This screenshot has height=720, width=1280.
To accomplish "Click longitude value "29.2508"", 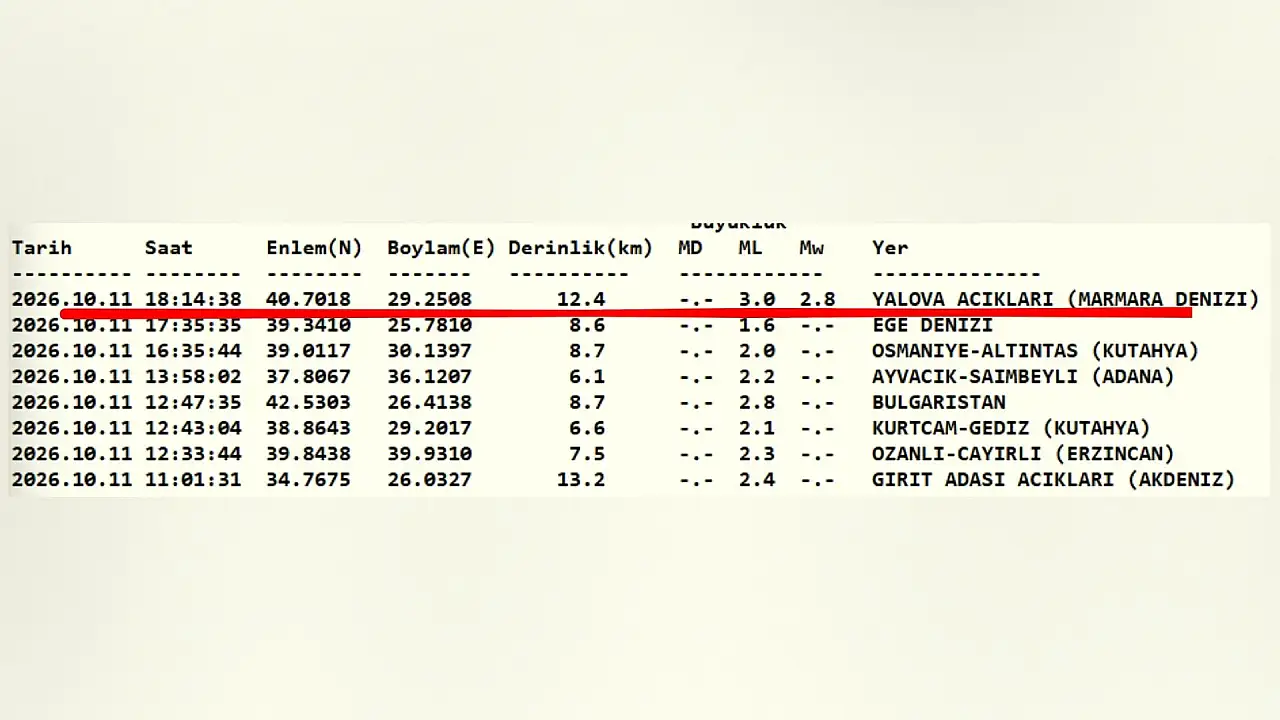I will [429, 299].
